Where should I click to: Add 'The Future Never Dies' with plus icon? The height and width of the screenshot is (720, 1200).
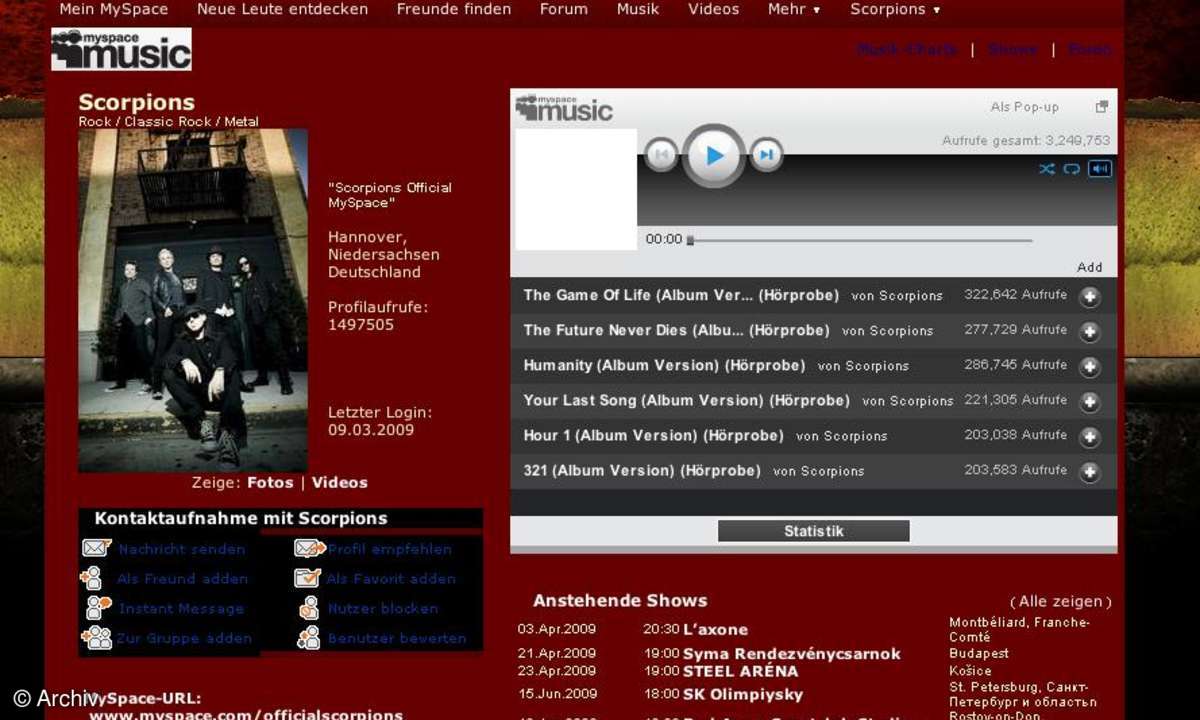pos(1090,332)
